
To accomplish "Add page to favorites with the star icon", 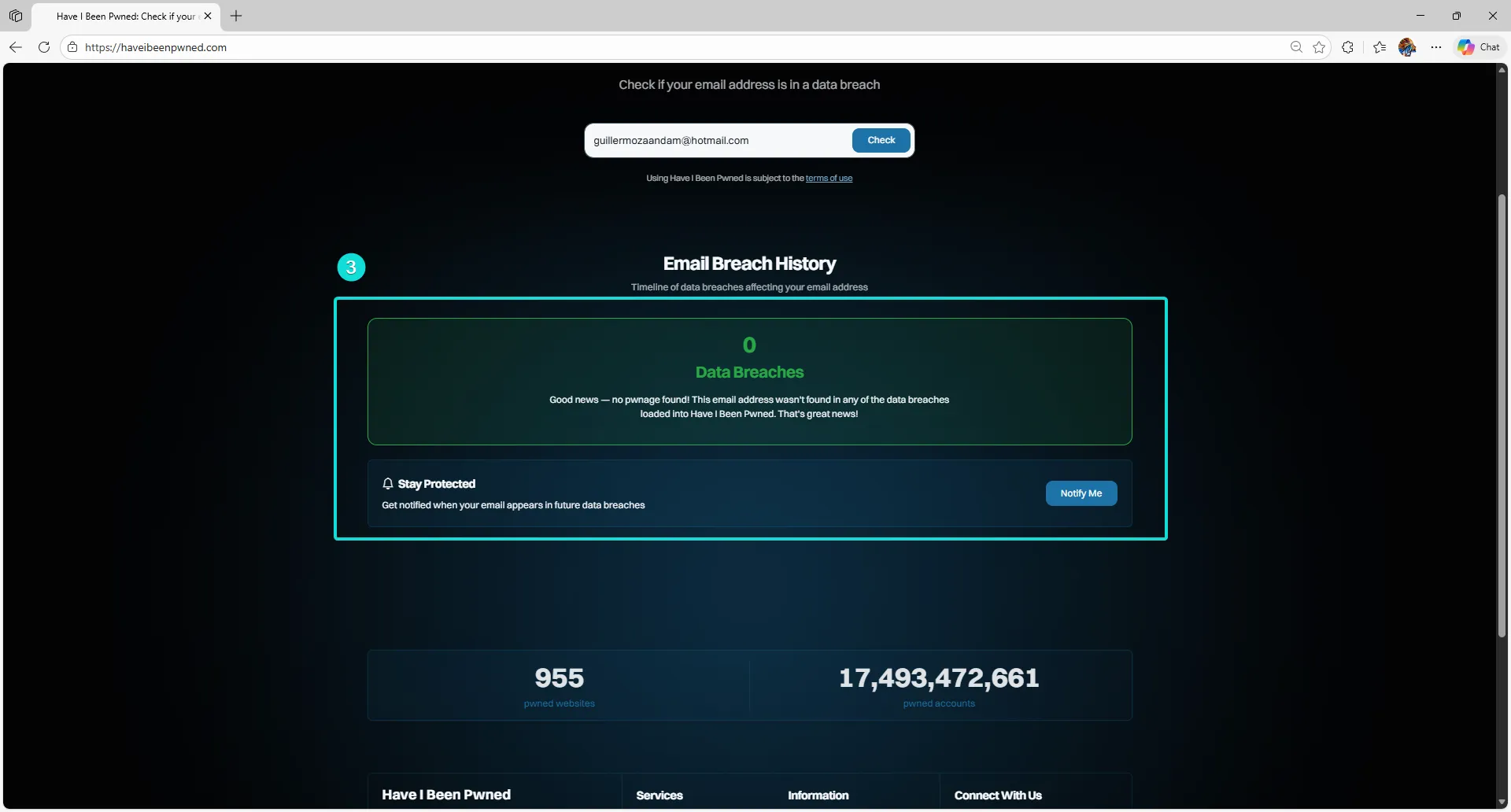I will coord(1319,47).
